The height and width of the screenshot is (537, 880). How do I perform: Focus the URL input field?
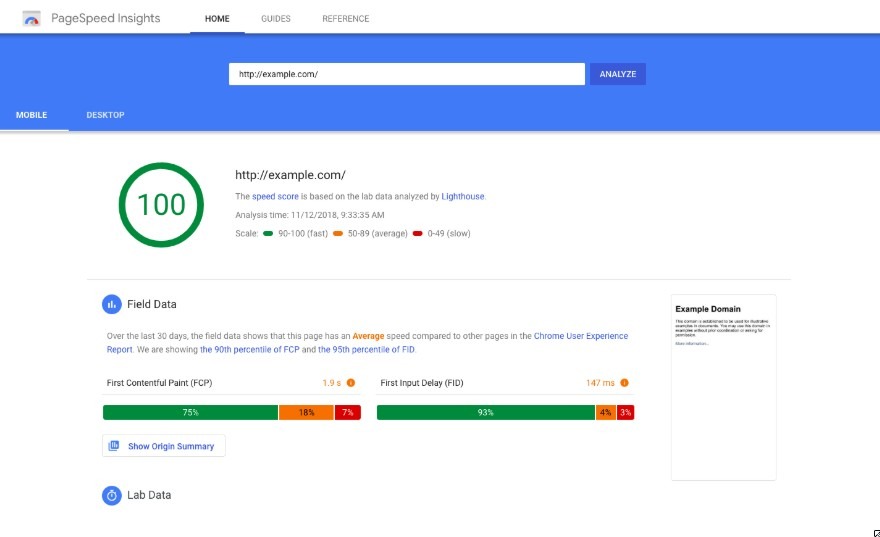click(x=407, y=74)
